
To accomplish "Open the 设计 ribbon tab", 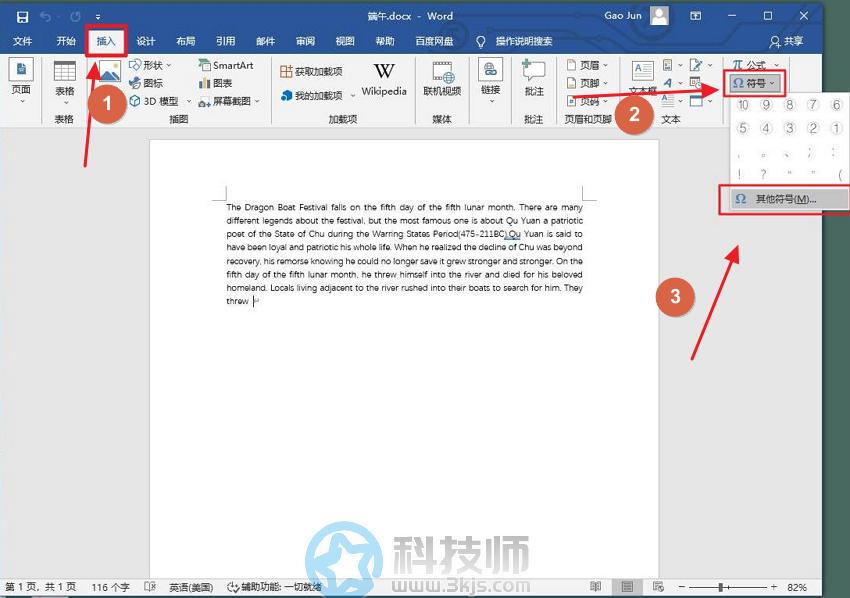I will point(145,41).
